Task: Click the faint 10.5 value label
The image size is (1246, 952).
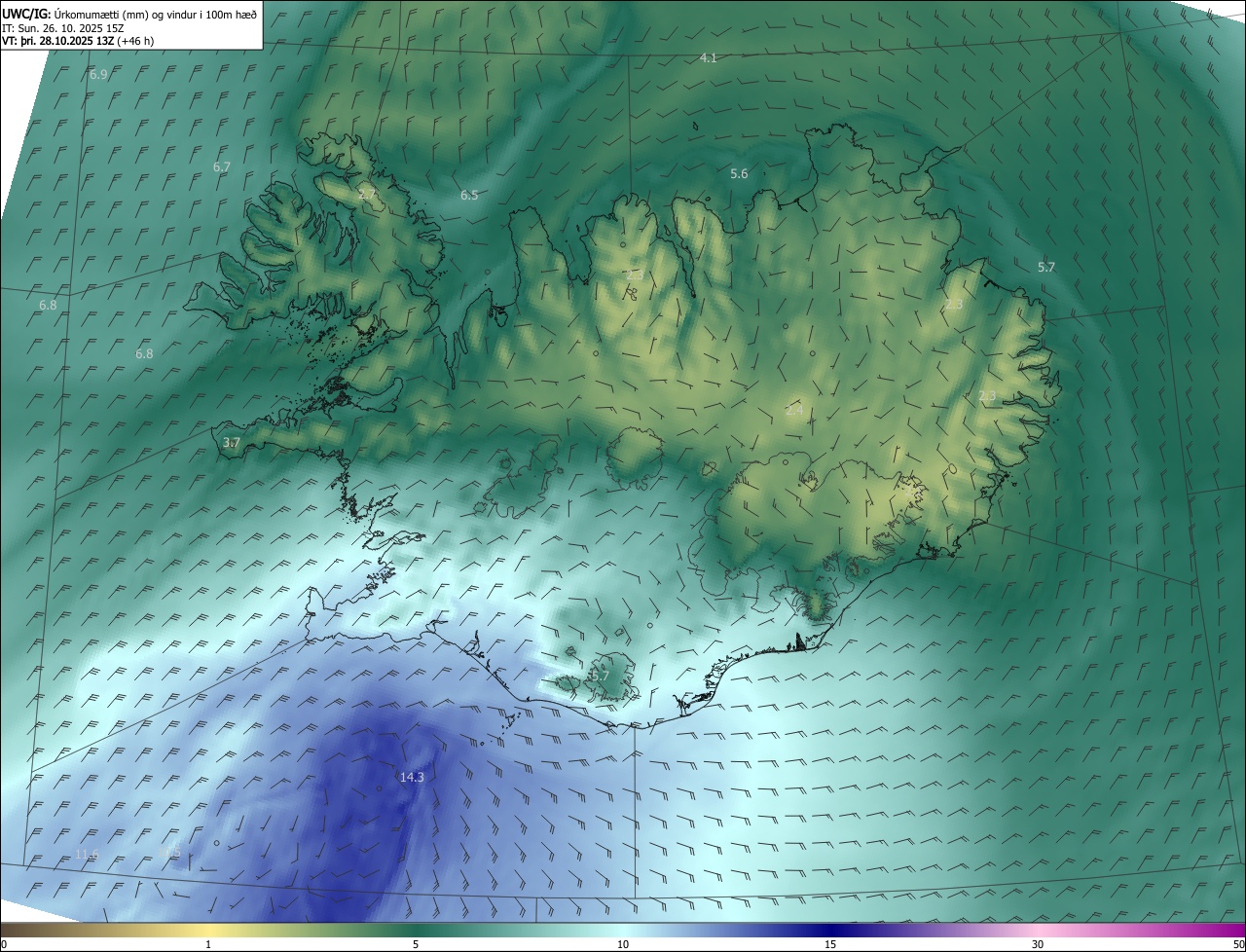Action: 169,853
